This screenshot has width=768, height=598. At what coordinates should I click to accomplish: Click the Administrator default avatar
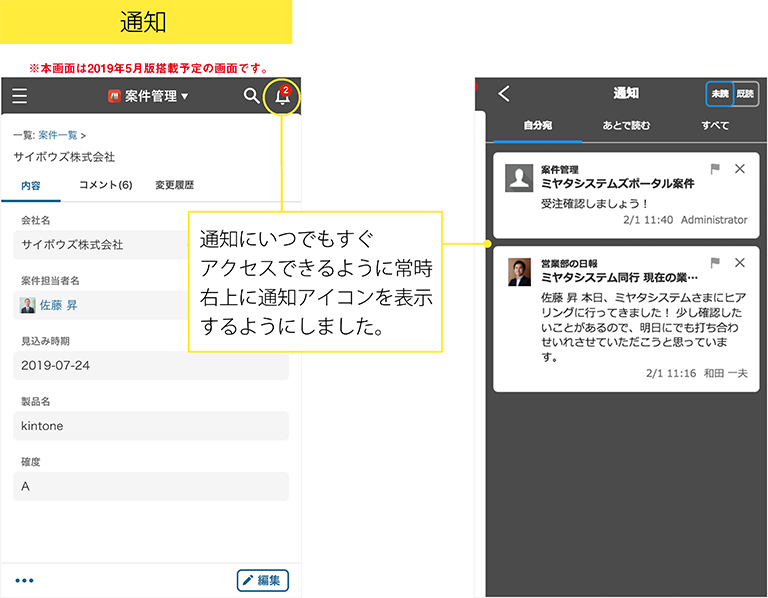coord(519,178)
